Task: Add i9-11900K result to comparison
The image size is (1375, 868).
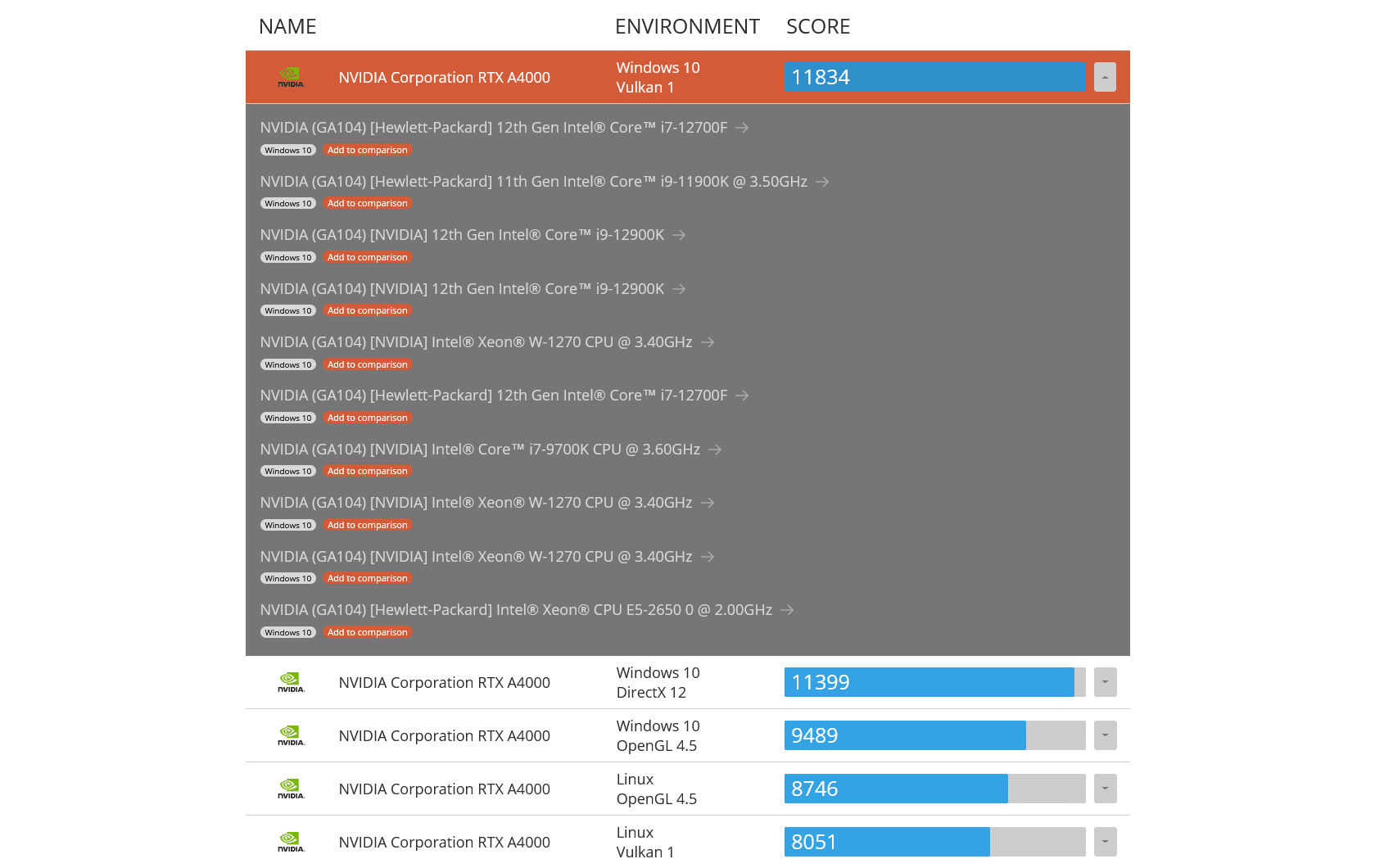Action: click(x=367, y=204)
